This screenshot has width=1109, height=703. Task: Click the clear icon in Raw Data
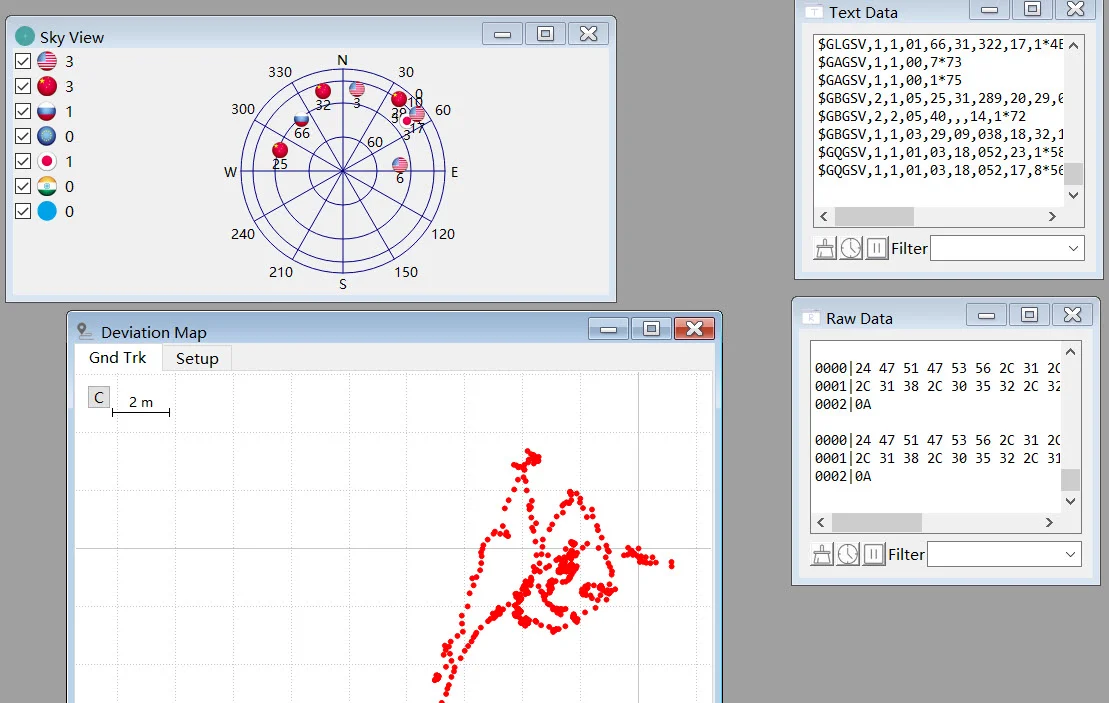(x=822, y=554)
